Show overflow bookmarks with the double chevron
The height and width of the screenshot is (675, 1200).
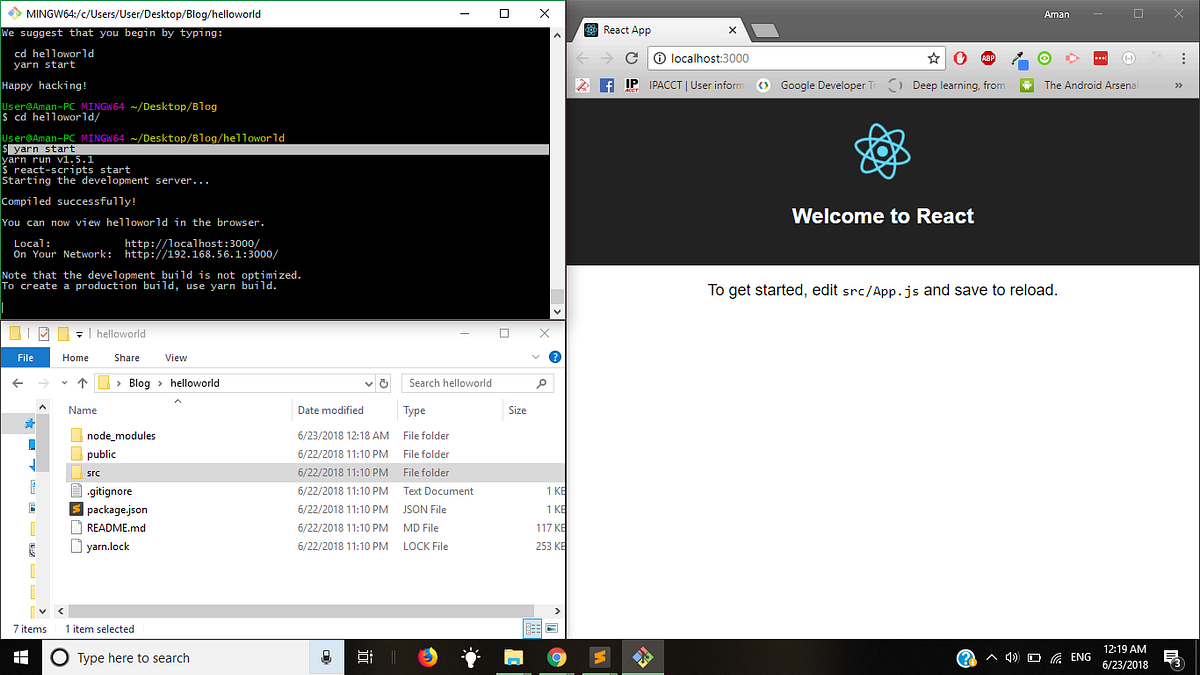point(1180,85)
